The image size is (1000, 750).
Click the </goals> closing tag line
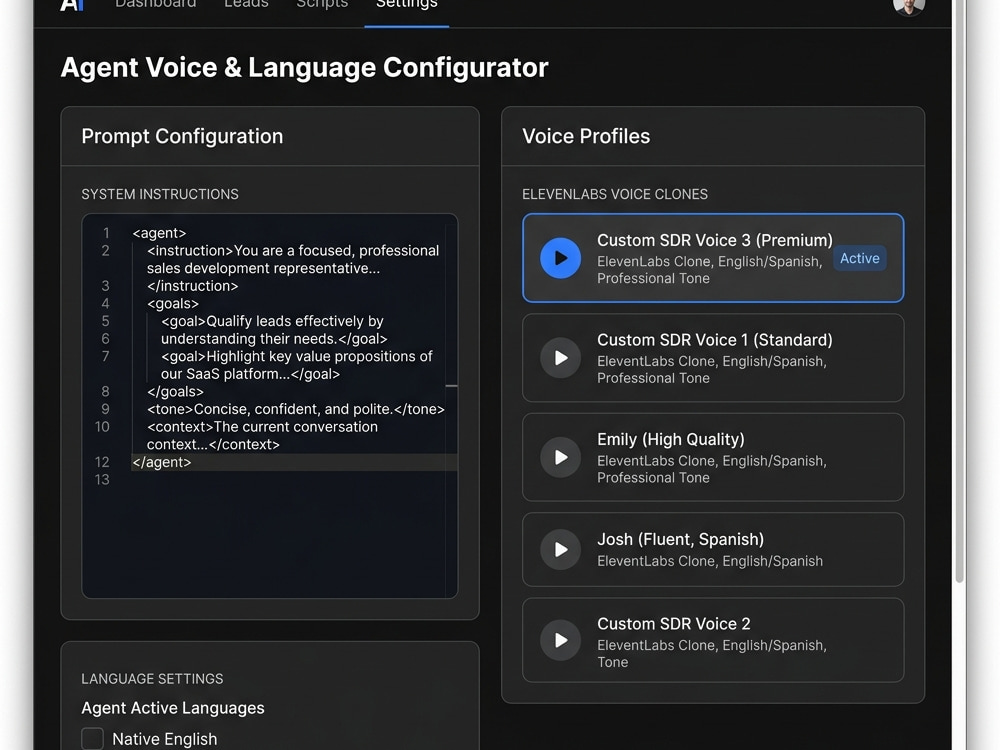(175, 392)
